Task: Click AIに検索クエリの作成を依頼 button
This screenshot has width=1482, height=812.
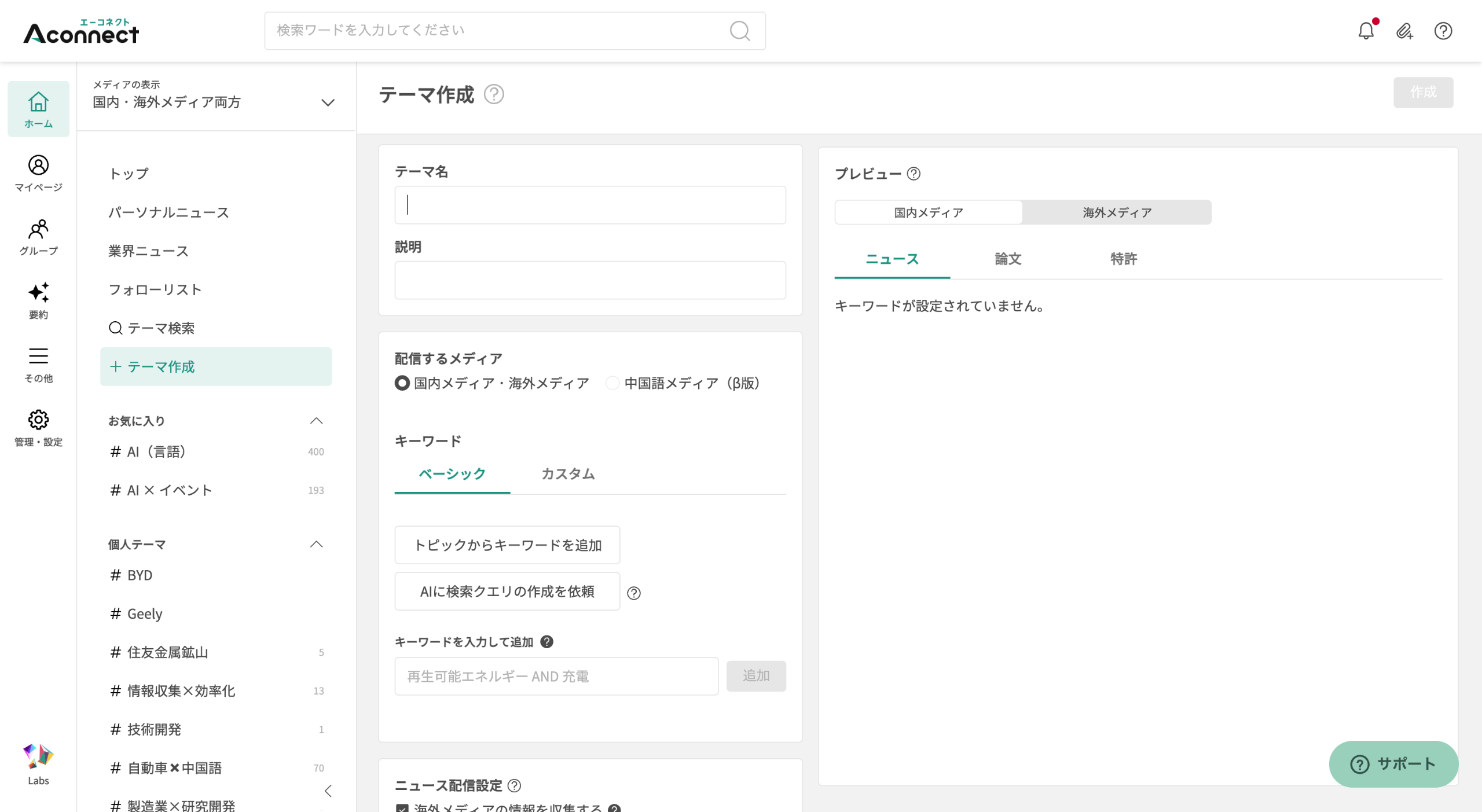Action: tap(507, 591)
